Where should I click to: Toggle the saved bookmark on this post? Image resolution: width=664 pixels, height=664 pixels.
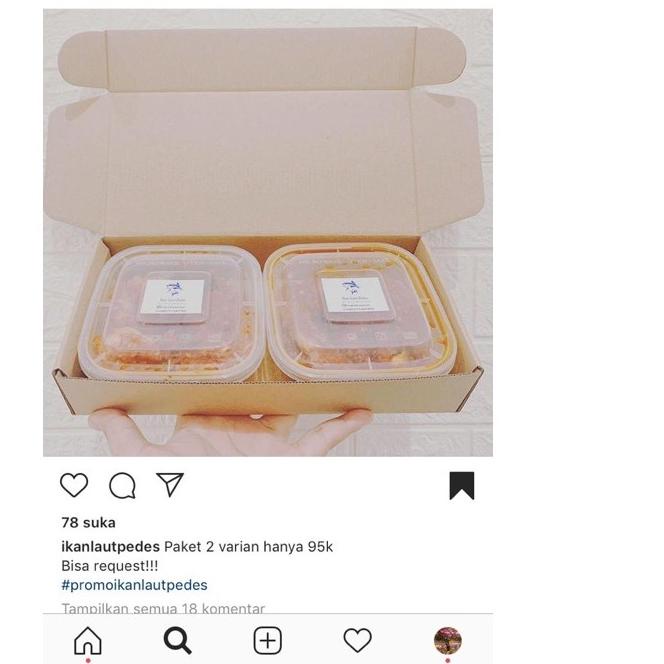click(461, 485)
